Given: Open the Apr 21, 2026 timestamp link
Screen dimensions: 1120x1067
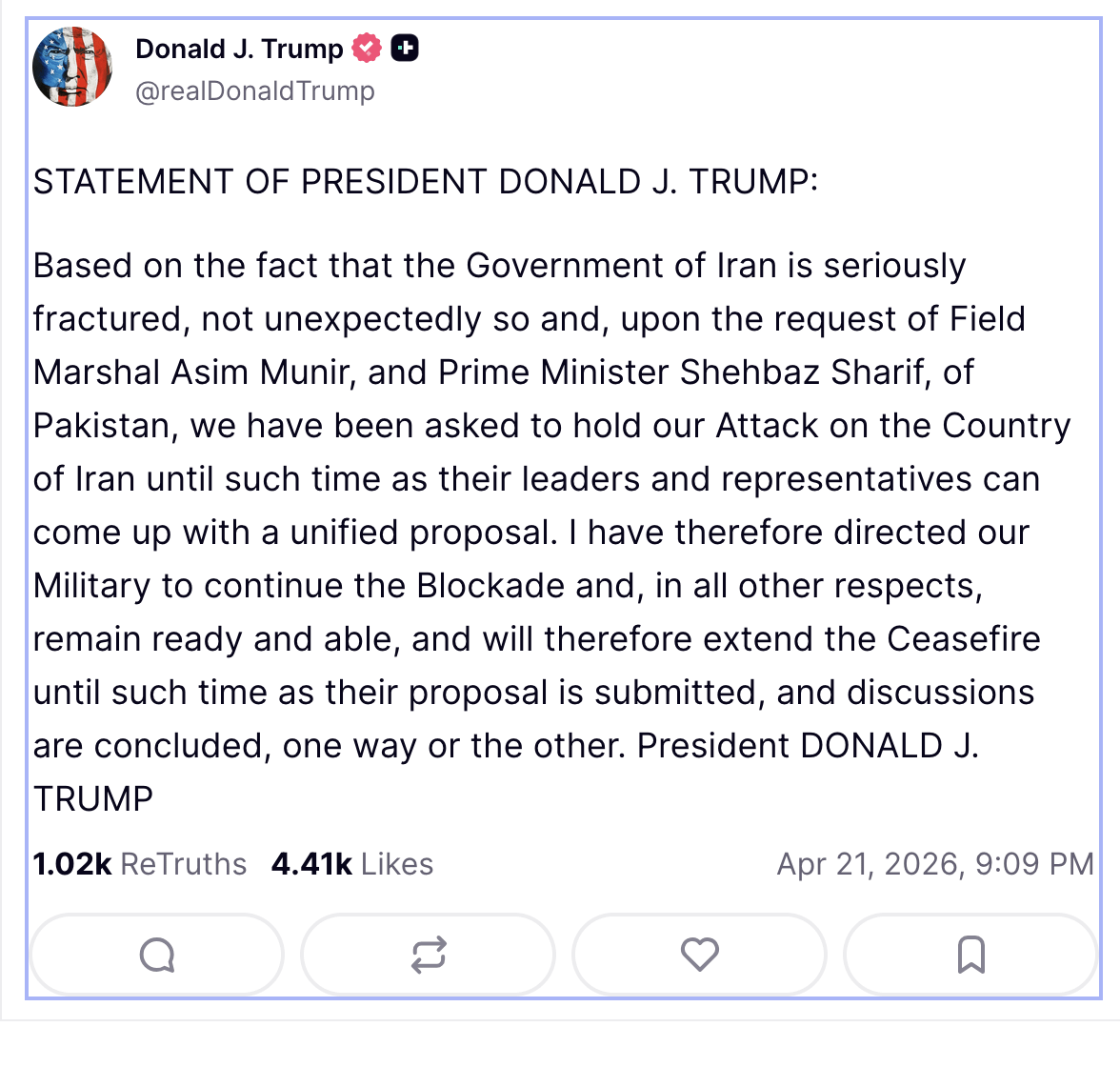Looking at the screenshot, I should tap(934, 864).
